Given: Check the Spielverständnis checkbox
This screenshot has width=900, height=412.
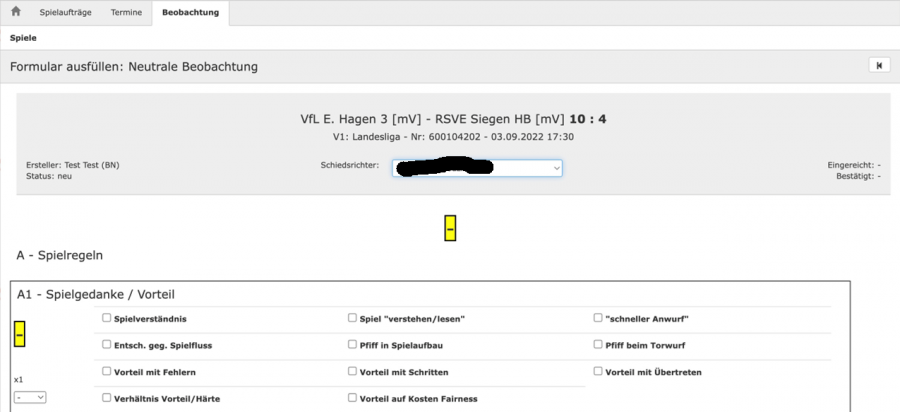Looking at the screenshot, I should click(107, 318).
